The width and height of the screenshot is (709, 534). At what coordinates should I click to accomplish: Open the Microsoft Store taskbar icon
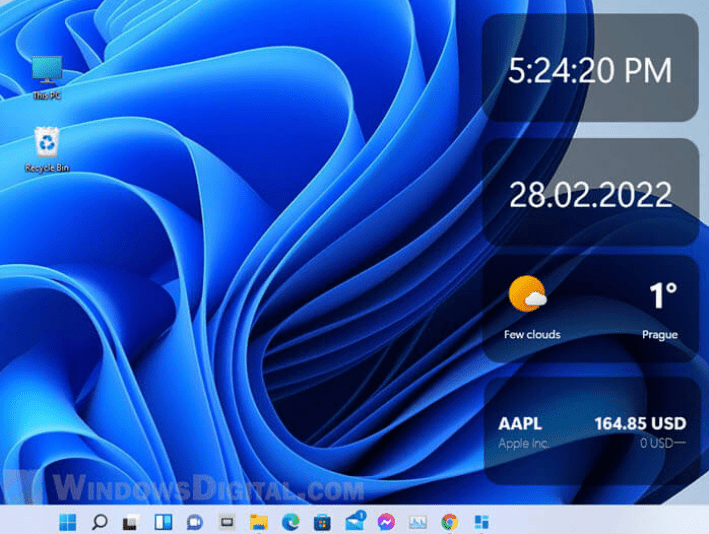pyautogui.click(x=322, y=521)
